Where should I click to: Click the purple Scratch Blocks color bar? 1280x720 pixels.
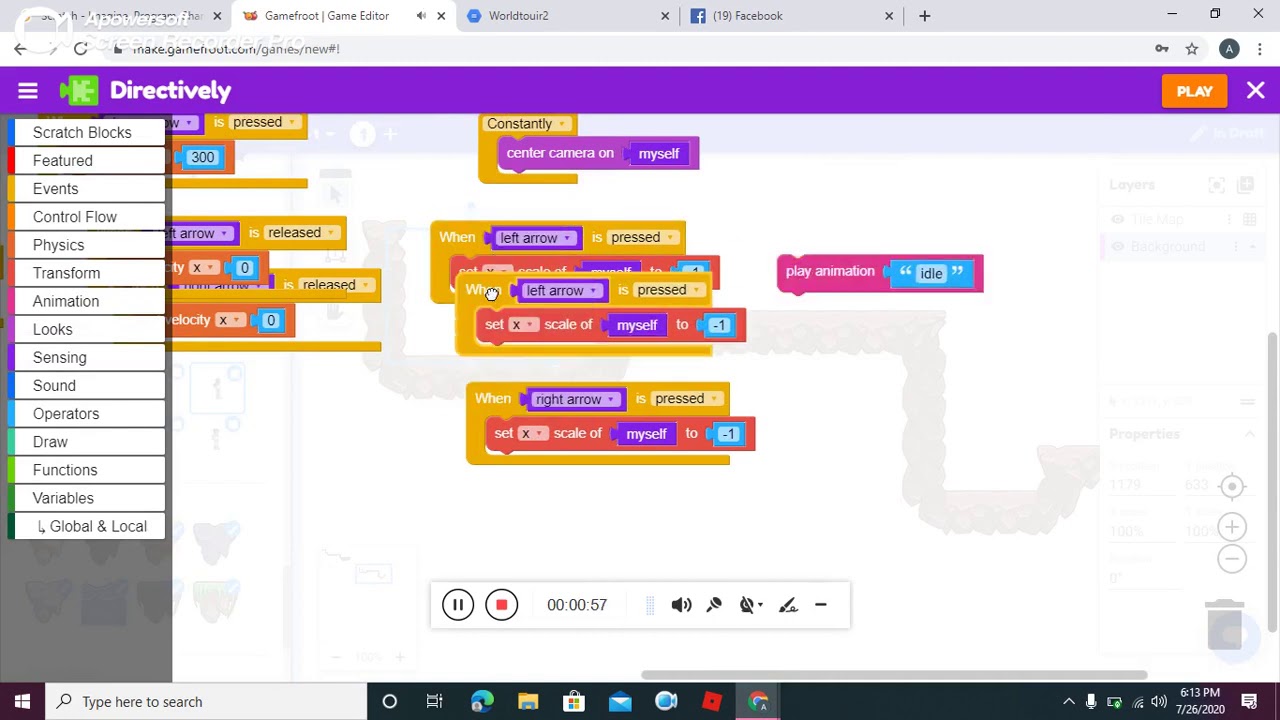(x=11, y=132)
